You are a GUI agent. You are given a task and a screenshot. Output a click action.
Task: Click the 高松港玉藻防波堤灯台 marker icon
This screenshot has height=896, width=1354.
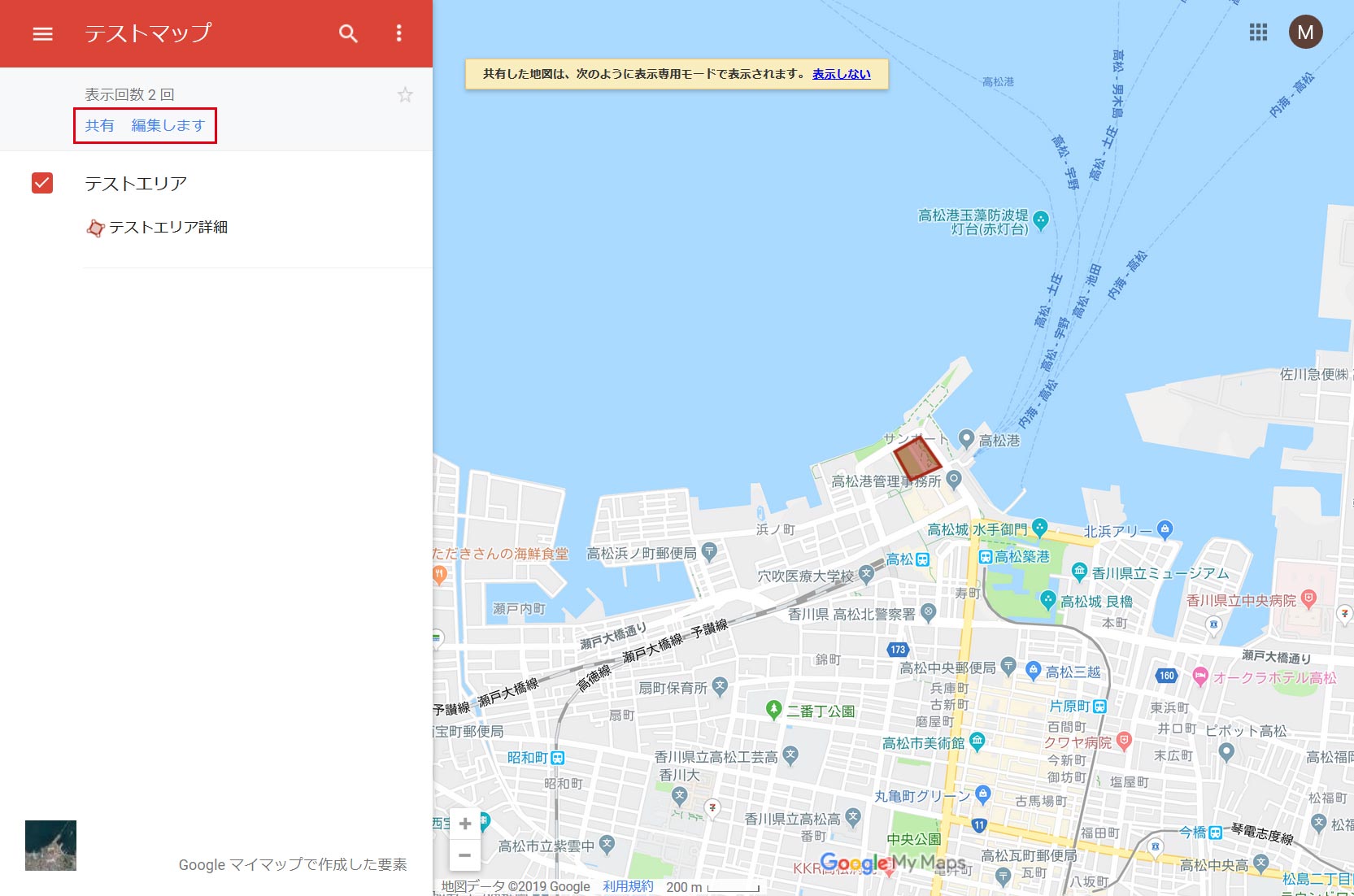click(x=1040, y=220)
